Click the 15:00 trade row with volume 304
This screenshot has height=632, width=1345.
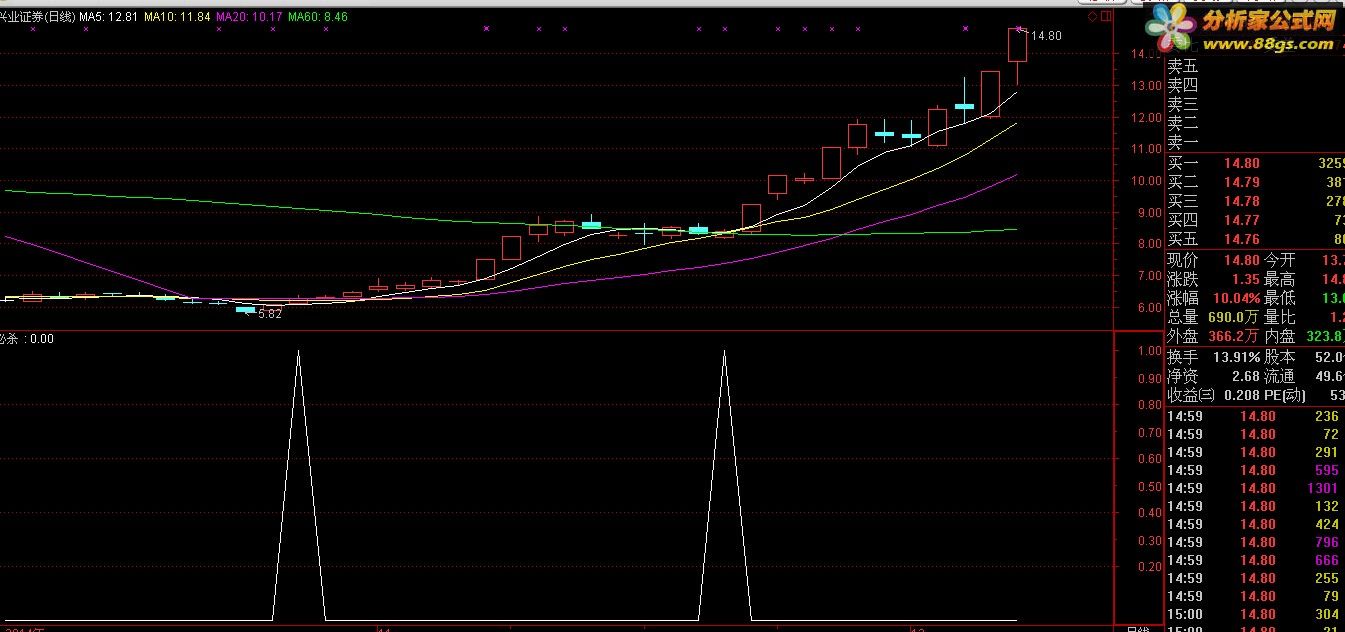pyautogui.click(x=1255, y=614)
